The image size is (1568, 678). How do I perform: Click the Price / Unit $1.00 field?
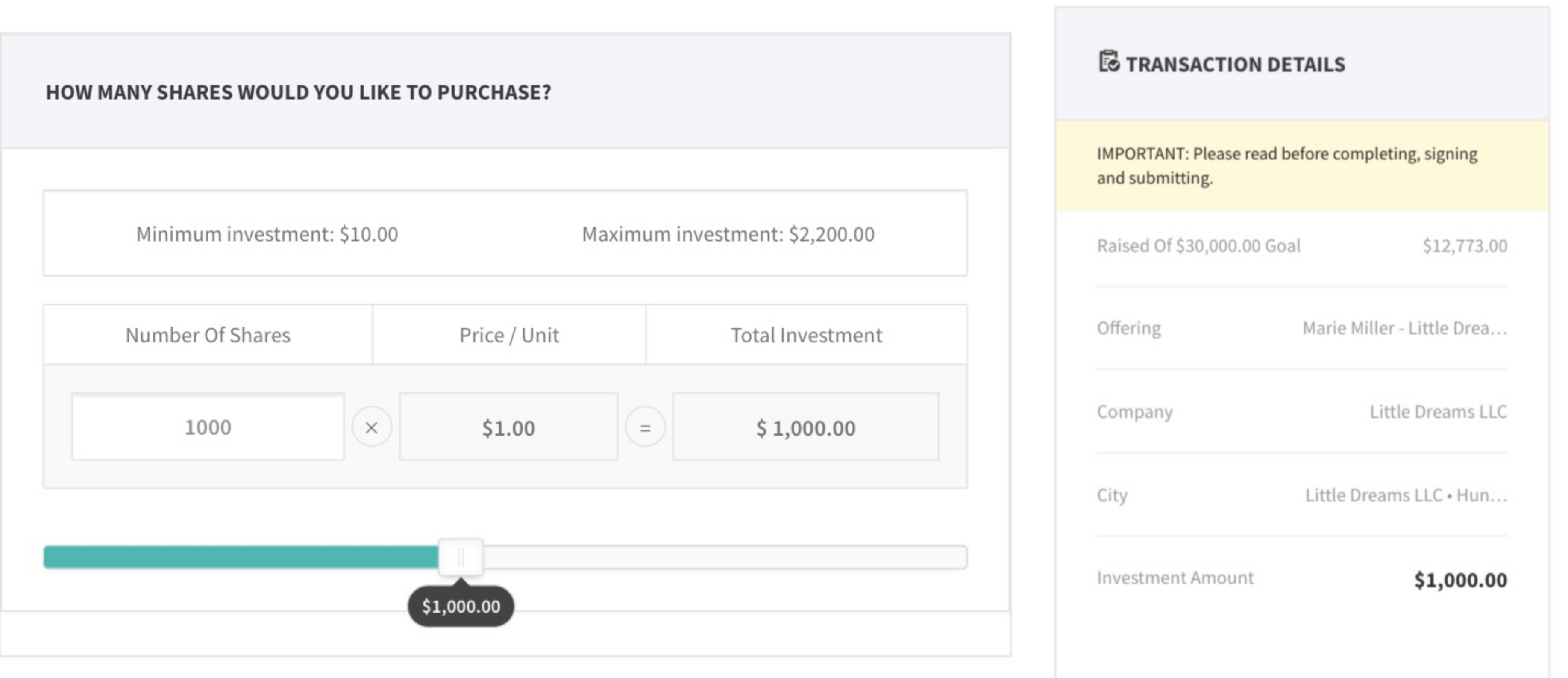pos(508,427)
